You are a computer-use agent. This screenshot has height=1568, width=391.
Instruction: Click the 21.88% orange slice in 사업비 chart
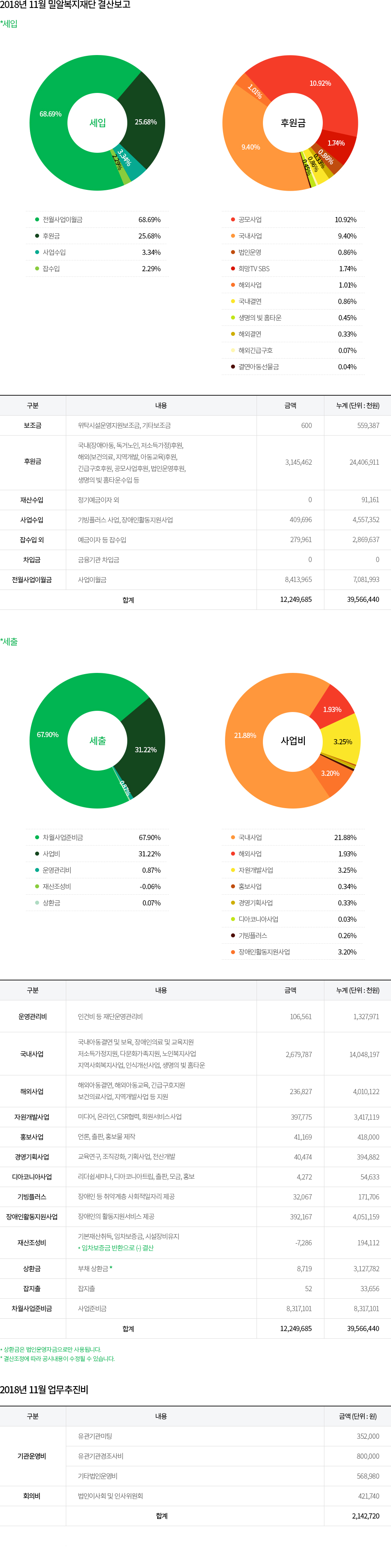click(x=245, y=735)
